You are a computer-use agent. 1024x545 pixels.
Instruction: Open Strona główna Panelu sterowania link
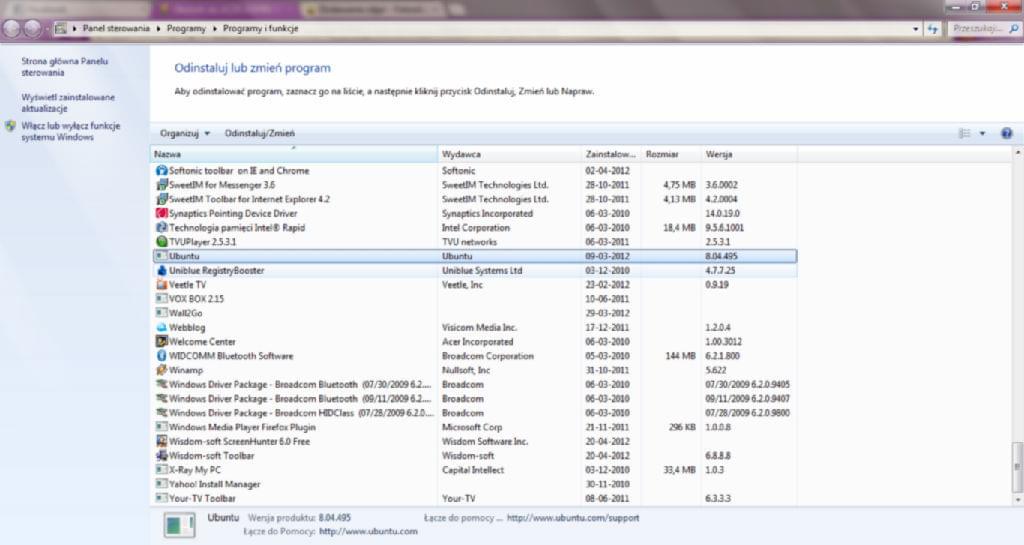(65, 67)
